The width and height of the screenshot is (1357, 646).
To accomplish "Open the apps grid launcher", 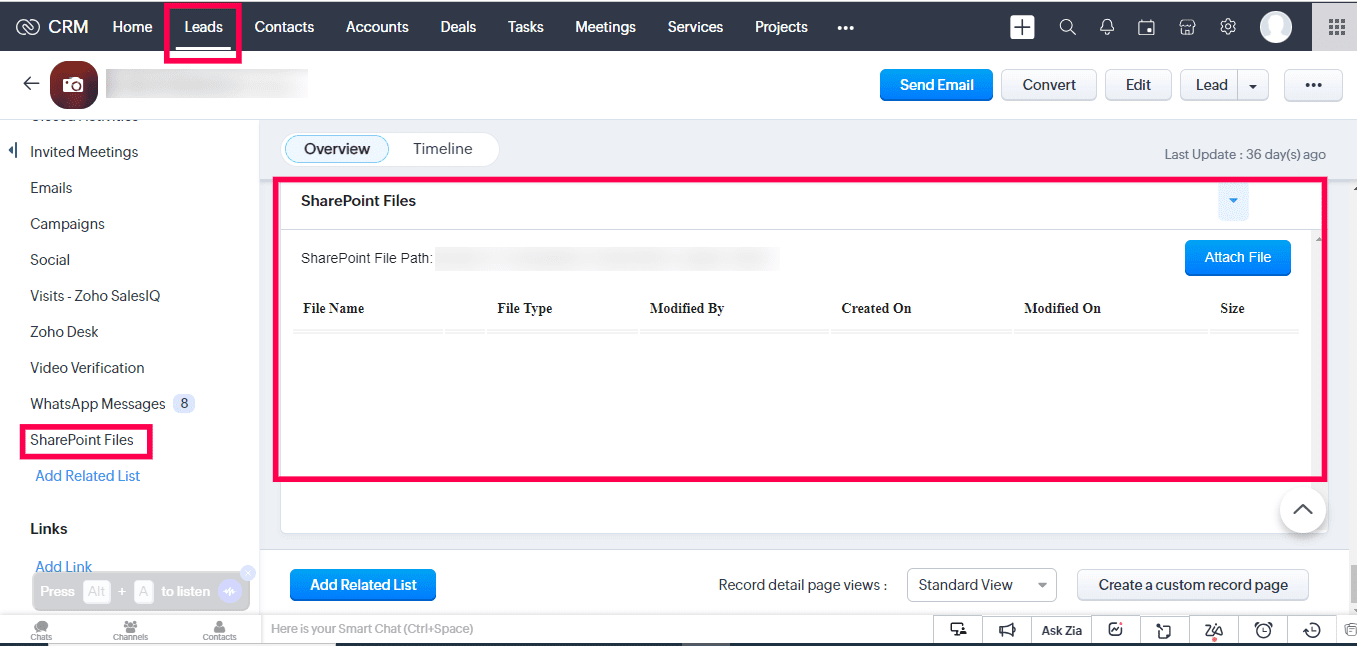I will pos(1336,27).
